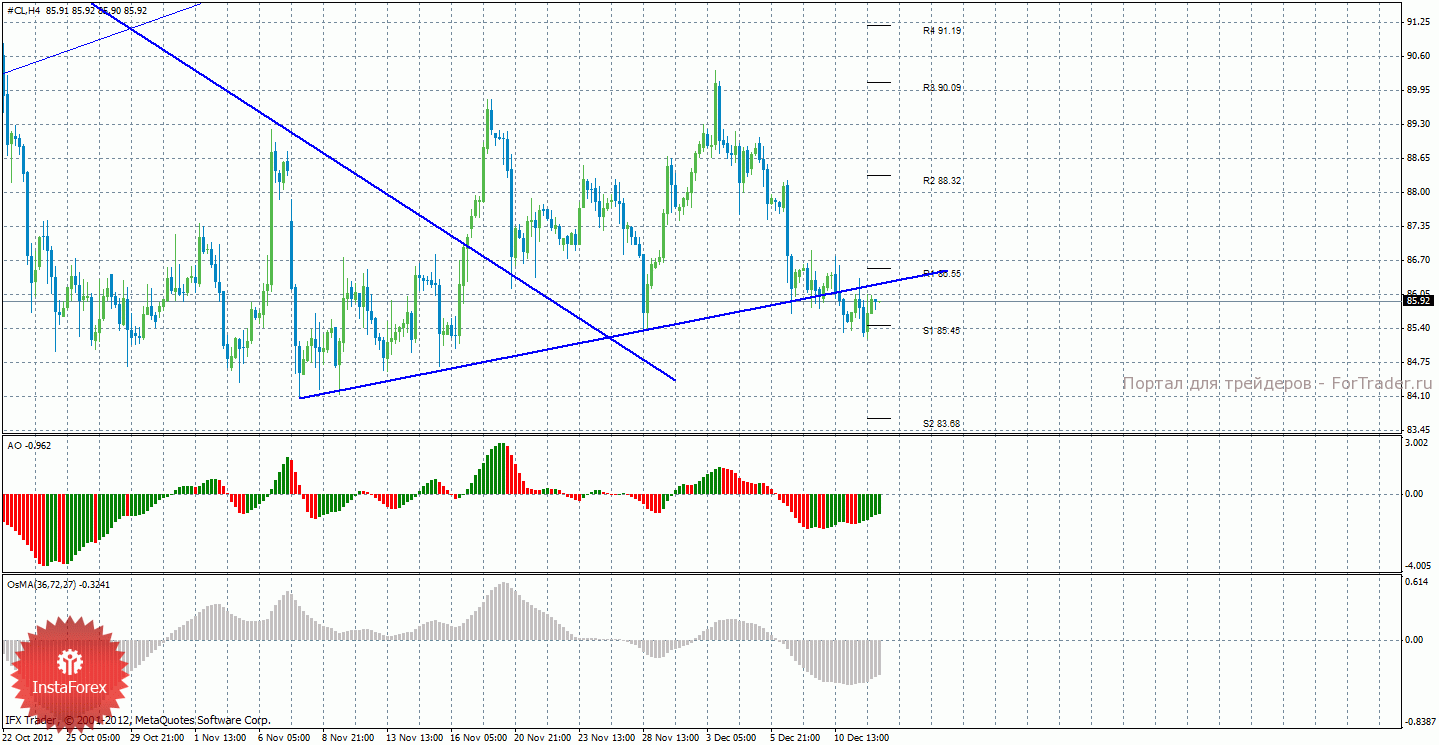Click the 84.75 value on price scale
This screenshot has height=745, width=1439.
pyautogui.click(x=1418, y=362)
